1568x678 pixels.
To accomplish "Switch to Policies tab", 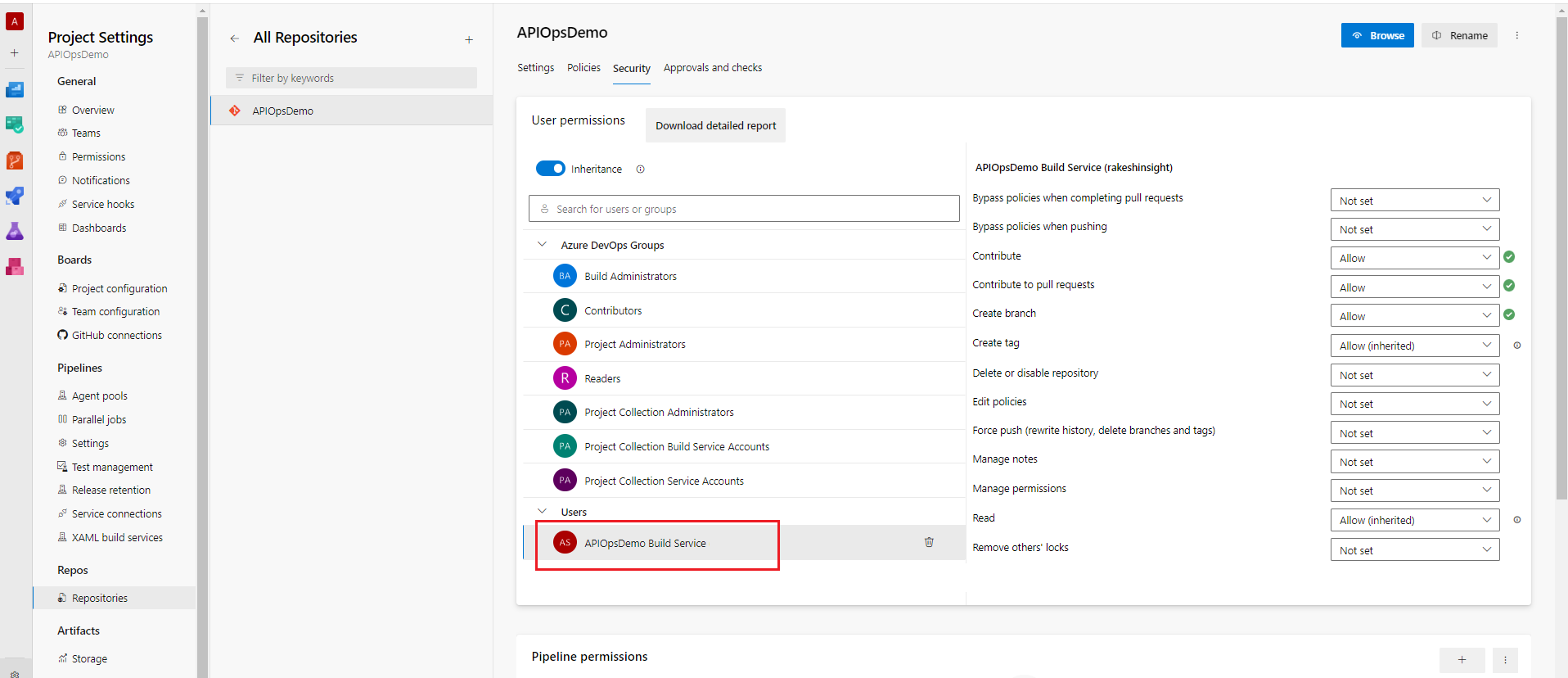I will tap(583, 67).
